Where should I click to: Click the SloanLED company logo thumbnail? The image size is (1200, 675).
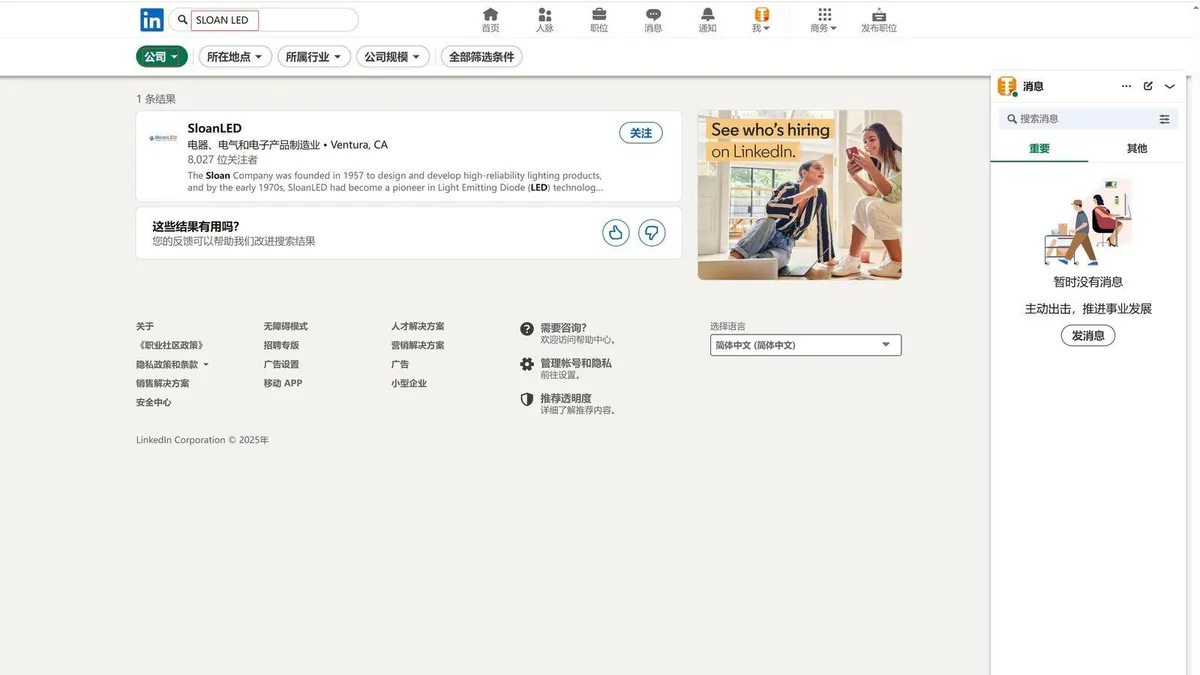(163, 138)
